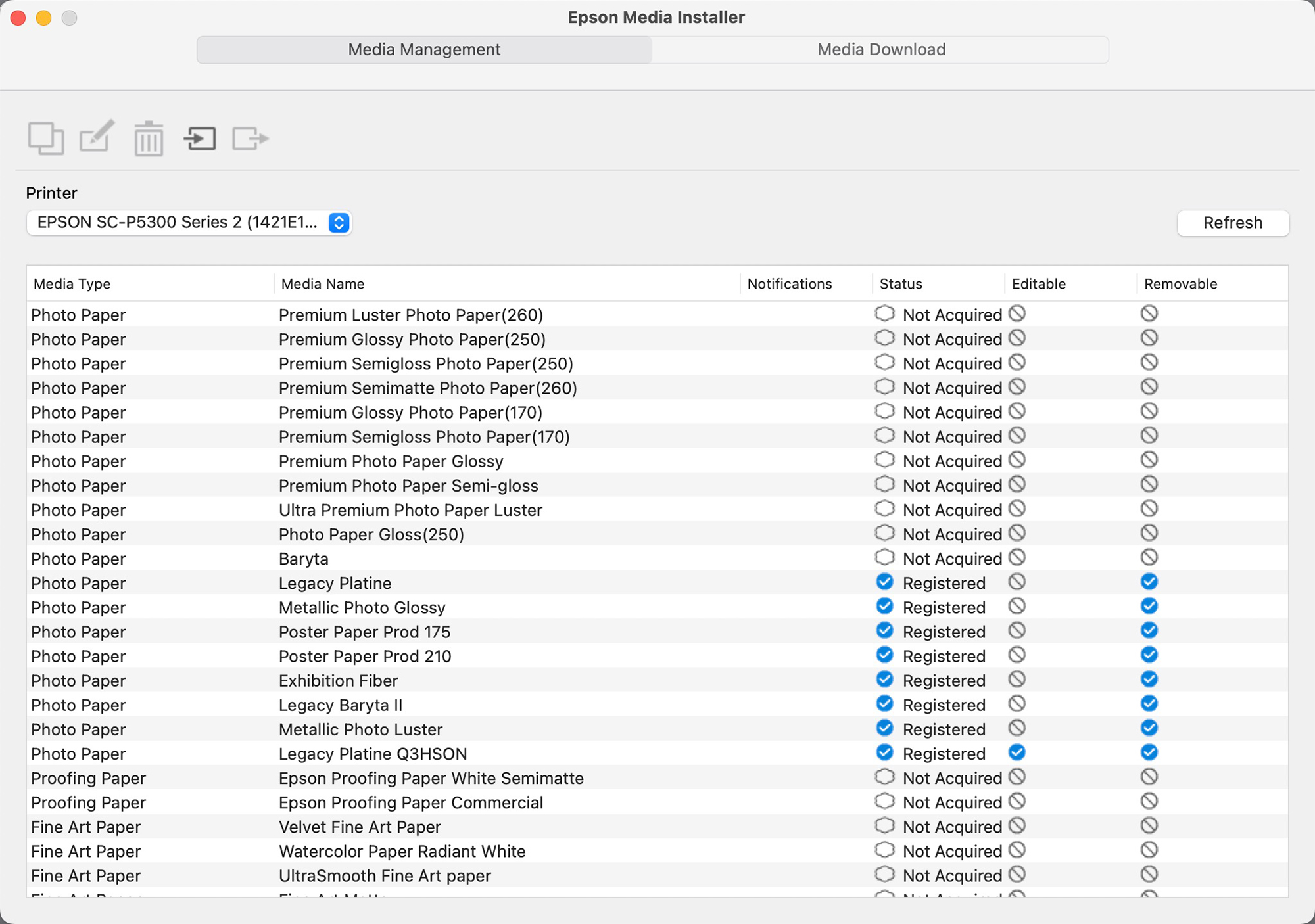
Task: Select the Premium Glossy Photo Paper(250) row
Action: pyautogui.click(x=657, y=339)
